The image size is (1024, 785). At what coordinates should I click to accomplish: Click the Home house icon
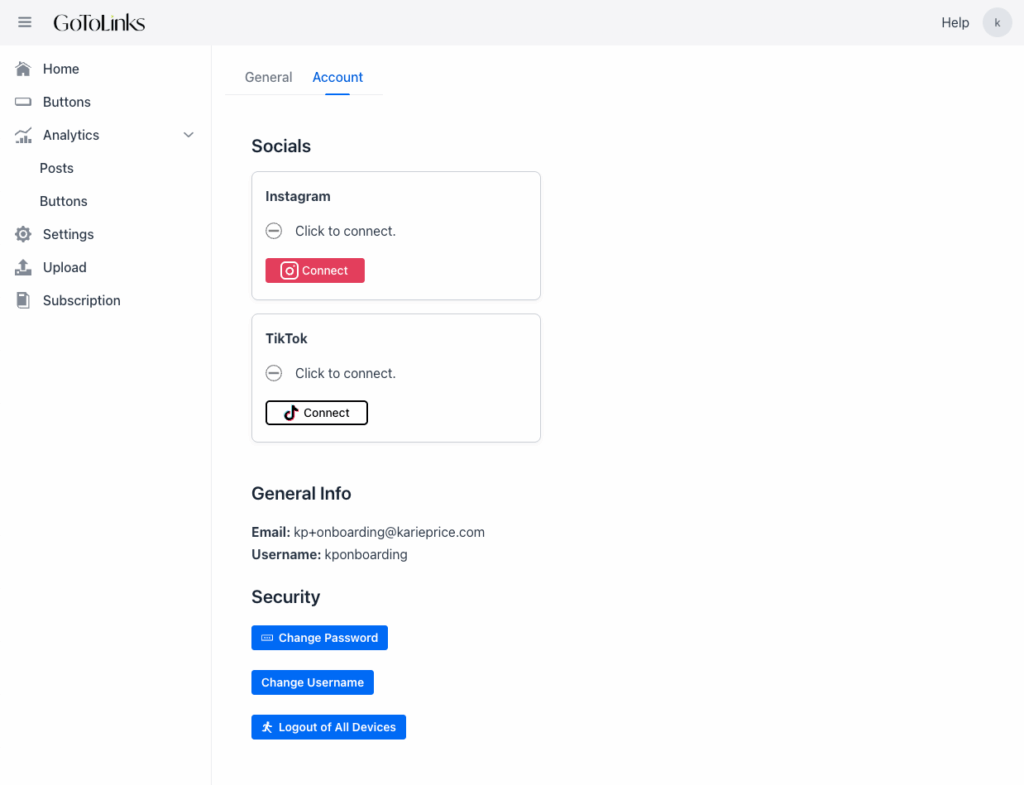[23, 69]
